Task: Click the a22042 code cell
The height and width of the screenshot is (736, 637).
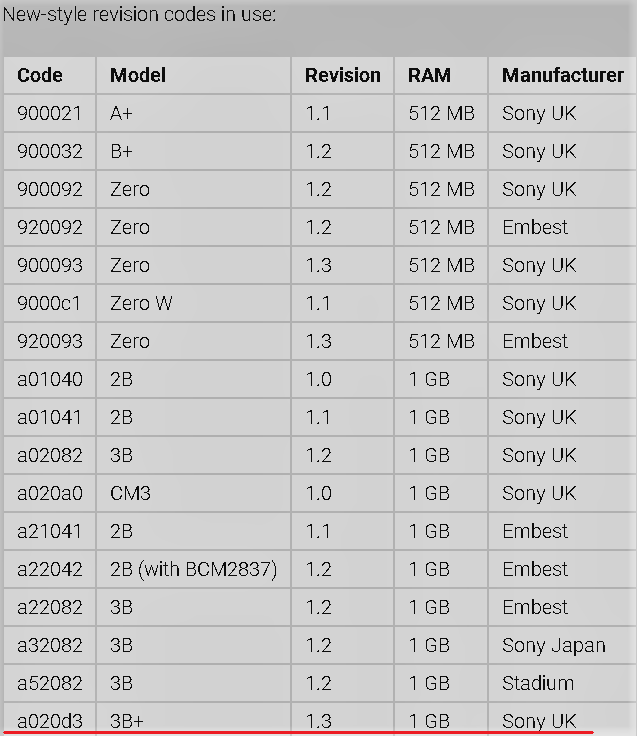Action: pos(50,569)
